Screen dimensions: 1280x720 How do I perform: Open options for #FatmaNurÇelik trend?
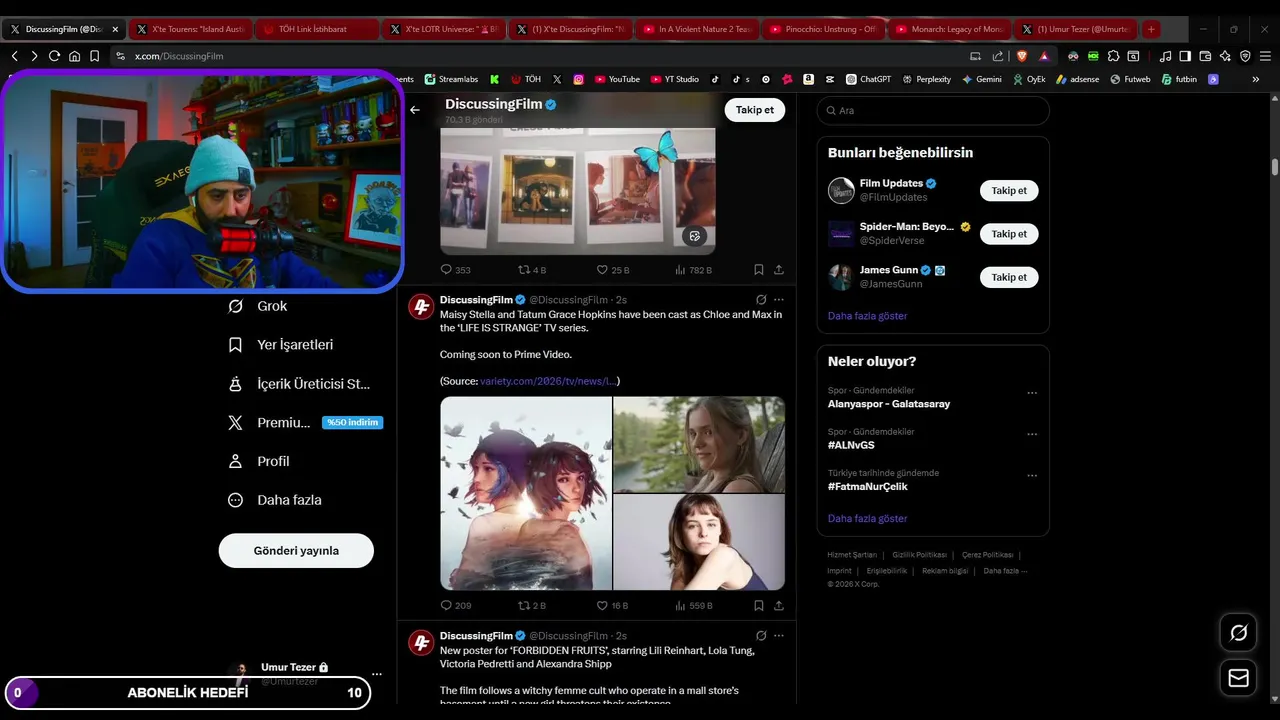pos(1032,476)
